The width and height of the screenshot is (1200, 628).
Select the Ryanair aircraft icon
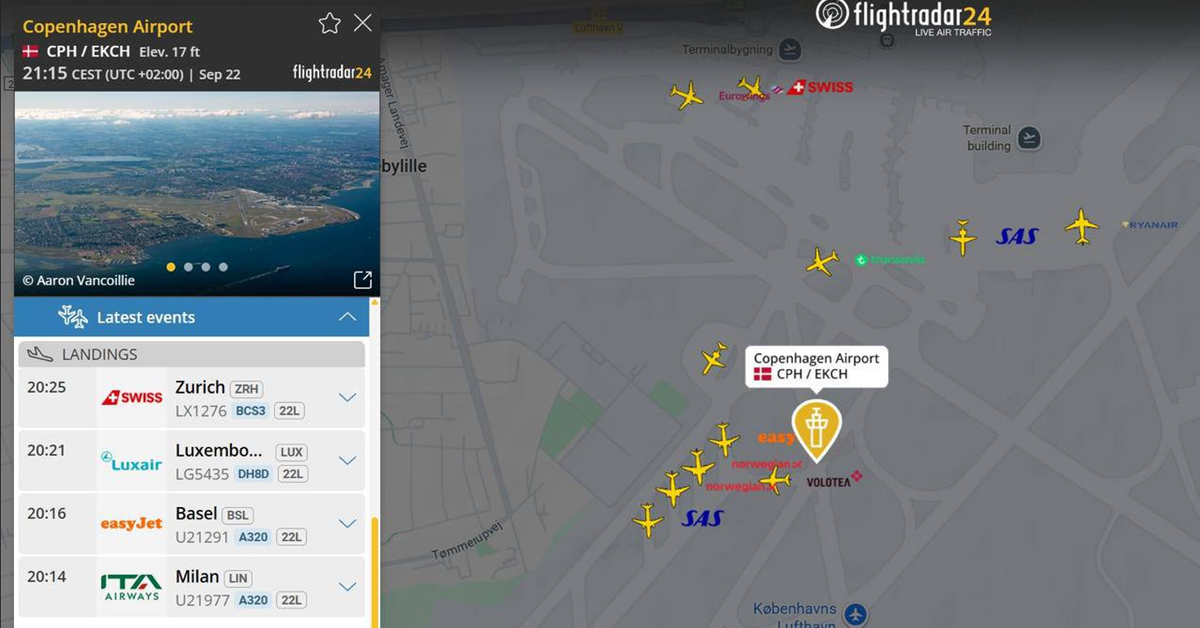click(x=1081, y=226)
